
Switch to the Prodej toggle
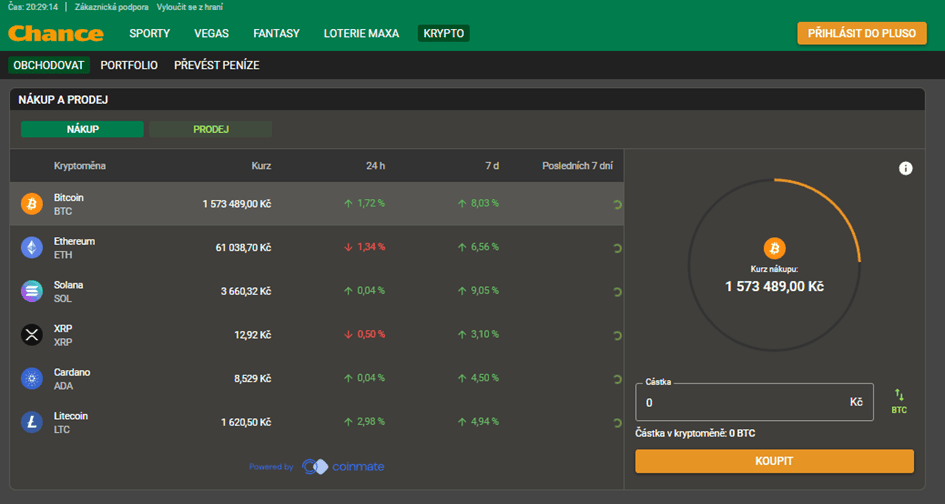coord(211,129)
